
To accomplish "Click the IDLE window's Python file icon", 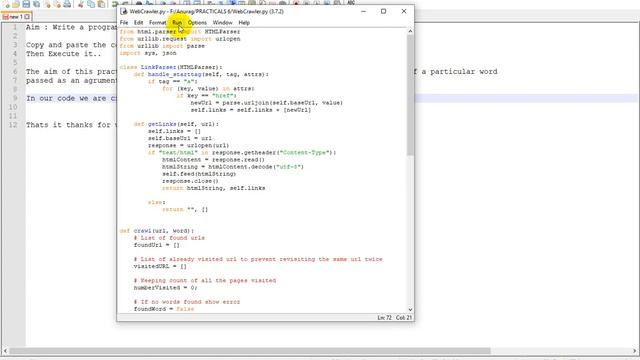I will click(124, 11).
